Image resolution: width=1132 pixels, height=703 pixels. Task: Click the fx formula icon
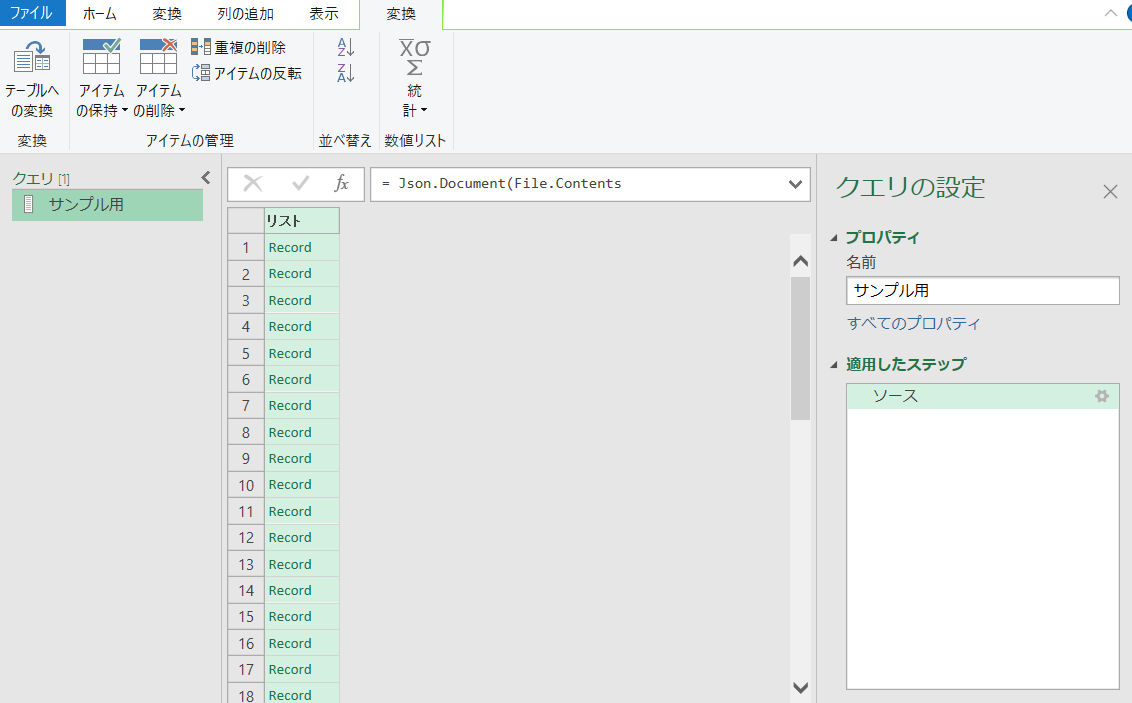341,184
